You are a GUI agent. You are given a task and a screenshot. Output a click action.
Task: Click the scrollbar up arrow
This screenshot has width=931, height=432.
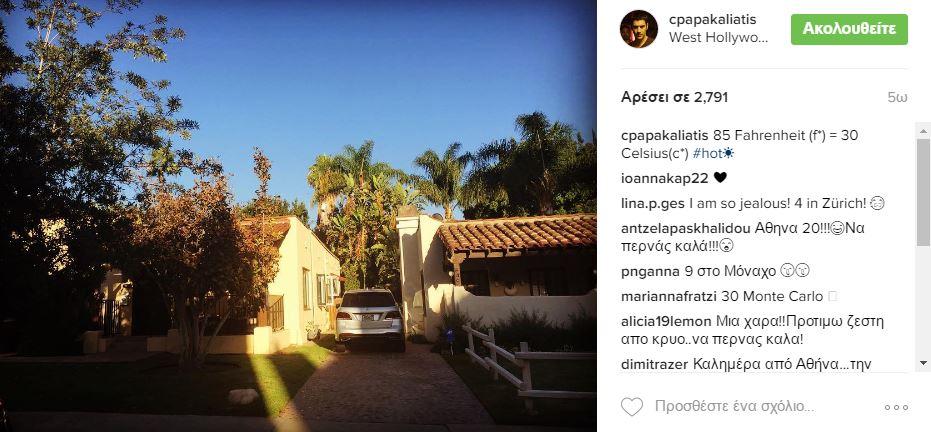tap(923, 131)
